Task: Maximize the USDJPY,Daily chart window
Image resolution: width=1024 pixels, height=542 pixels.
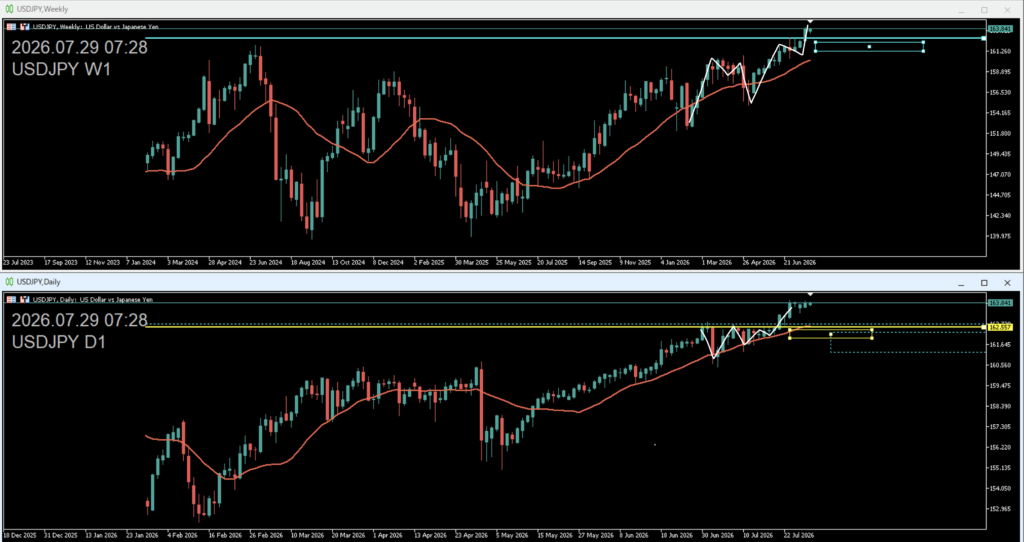Action: tap(984, 283)
